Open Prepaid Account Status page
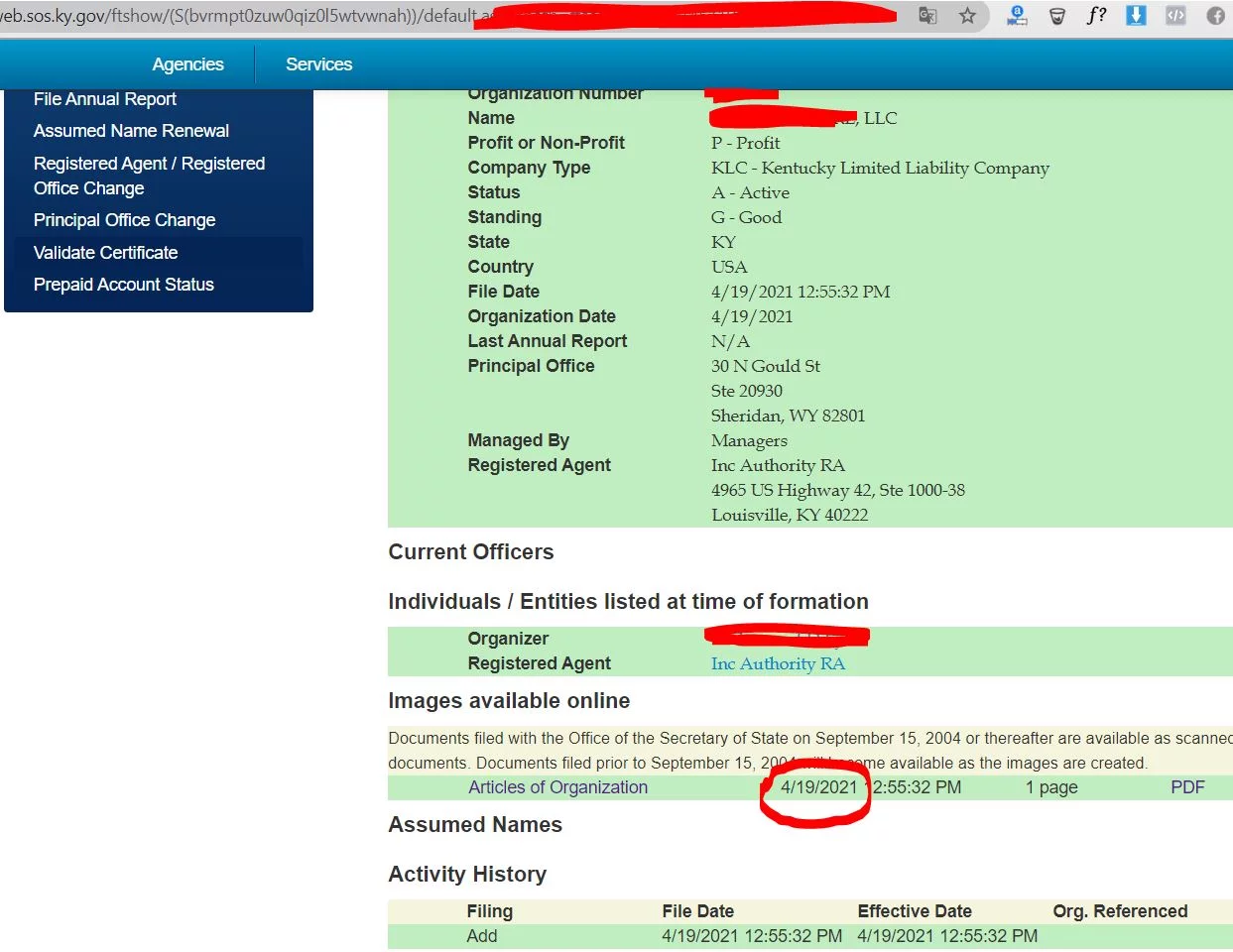This screenshot has width=1233, height=952. 124,285
